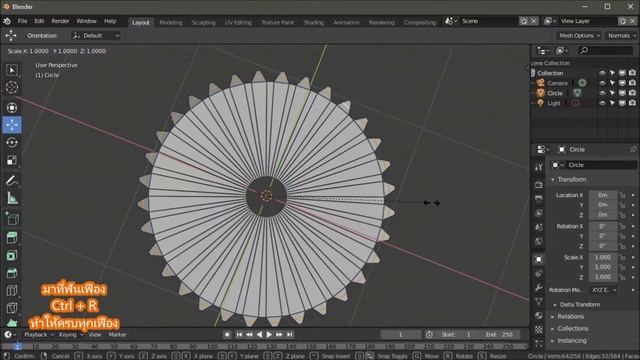The image size is (640, 360).
Task: Hide the Circle object in viewport
Action: coord(602,93)
